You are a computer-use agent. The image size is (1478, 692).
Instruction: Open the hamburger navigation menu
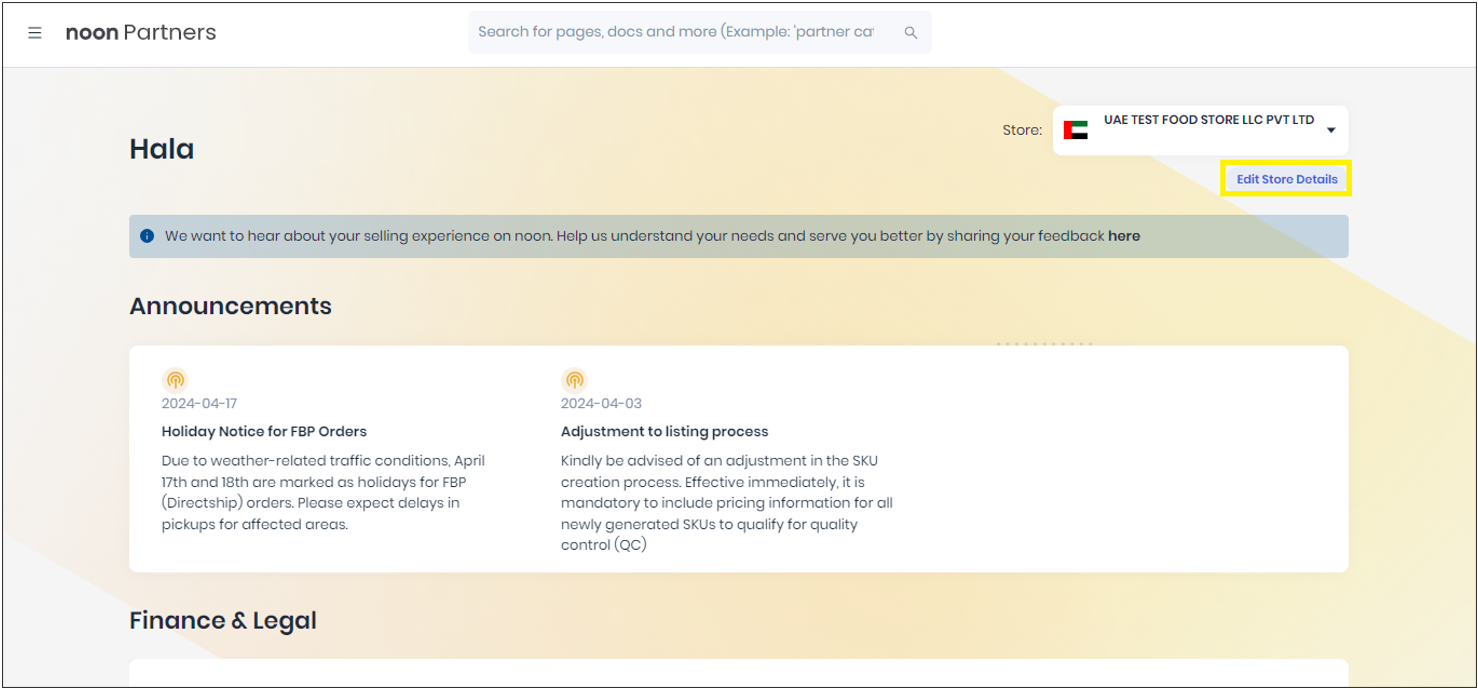pyautogui.click(x=35, y=33)
